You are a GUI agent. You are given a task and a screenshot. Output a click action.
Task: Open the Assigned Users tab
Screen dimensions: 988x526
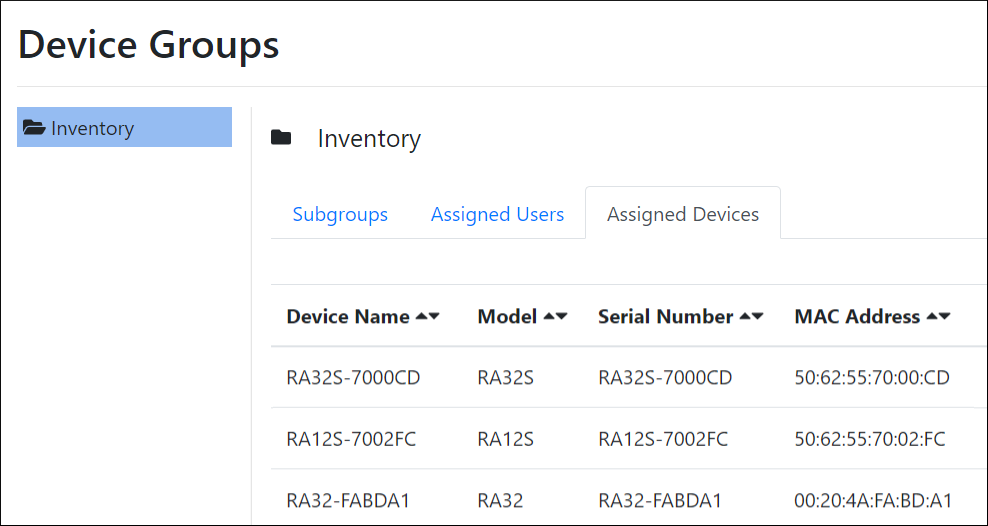(497, 214)
